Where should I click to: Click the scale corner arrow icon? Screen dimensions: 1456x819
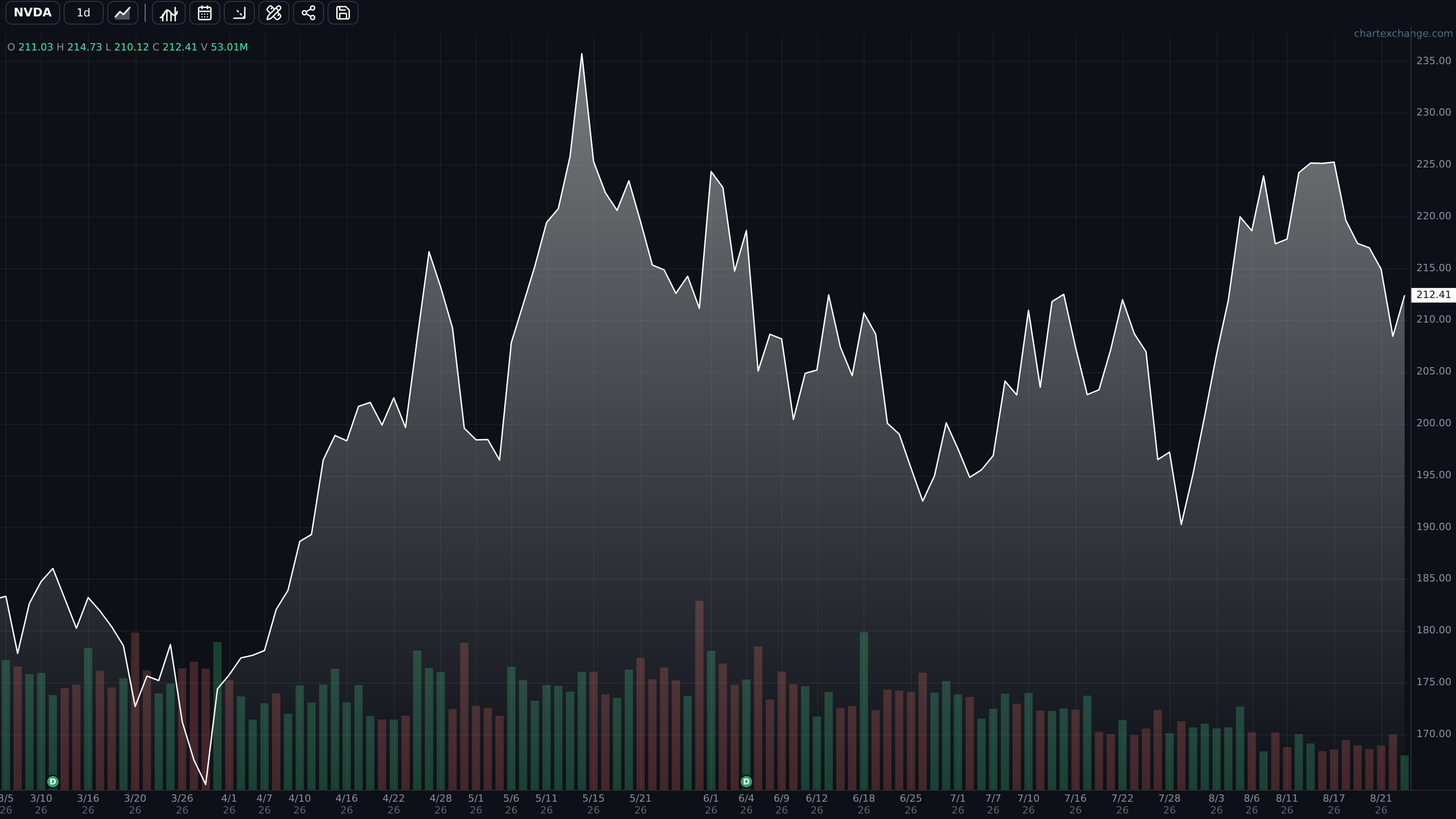point(239,12)
